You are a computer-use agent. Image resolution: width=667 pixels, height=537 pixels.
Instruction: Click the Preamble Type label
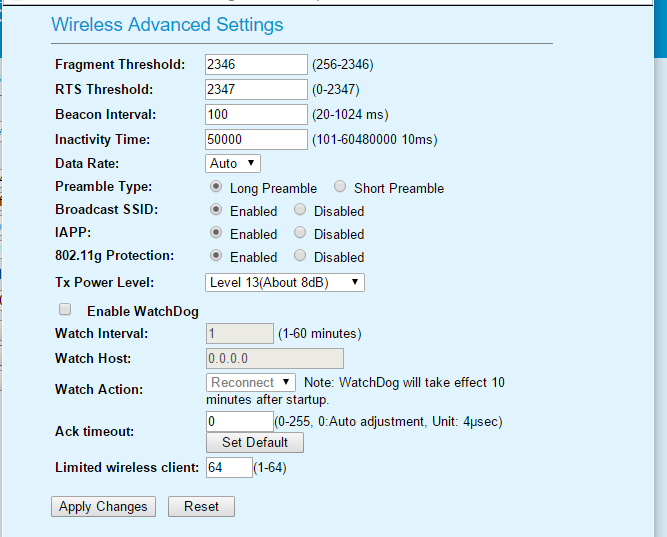103,186
